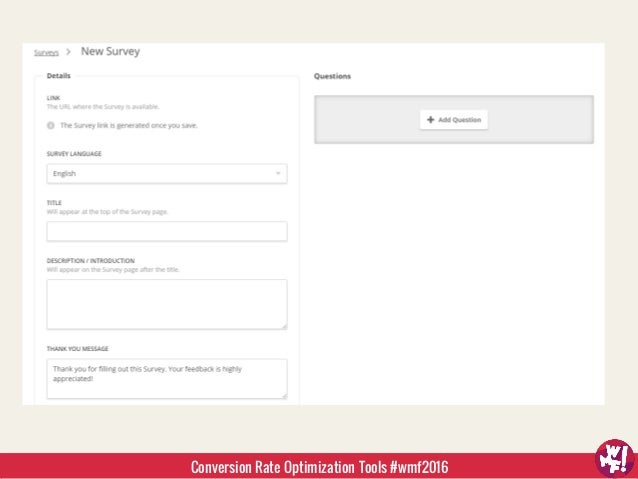
Task: Click the 'Questions' section heading
Action: pos(332,76)
